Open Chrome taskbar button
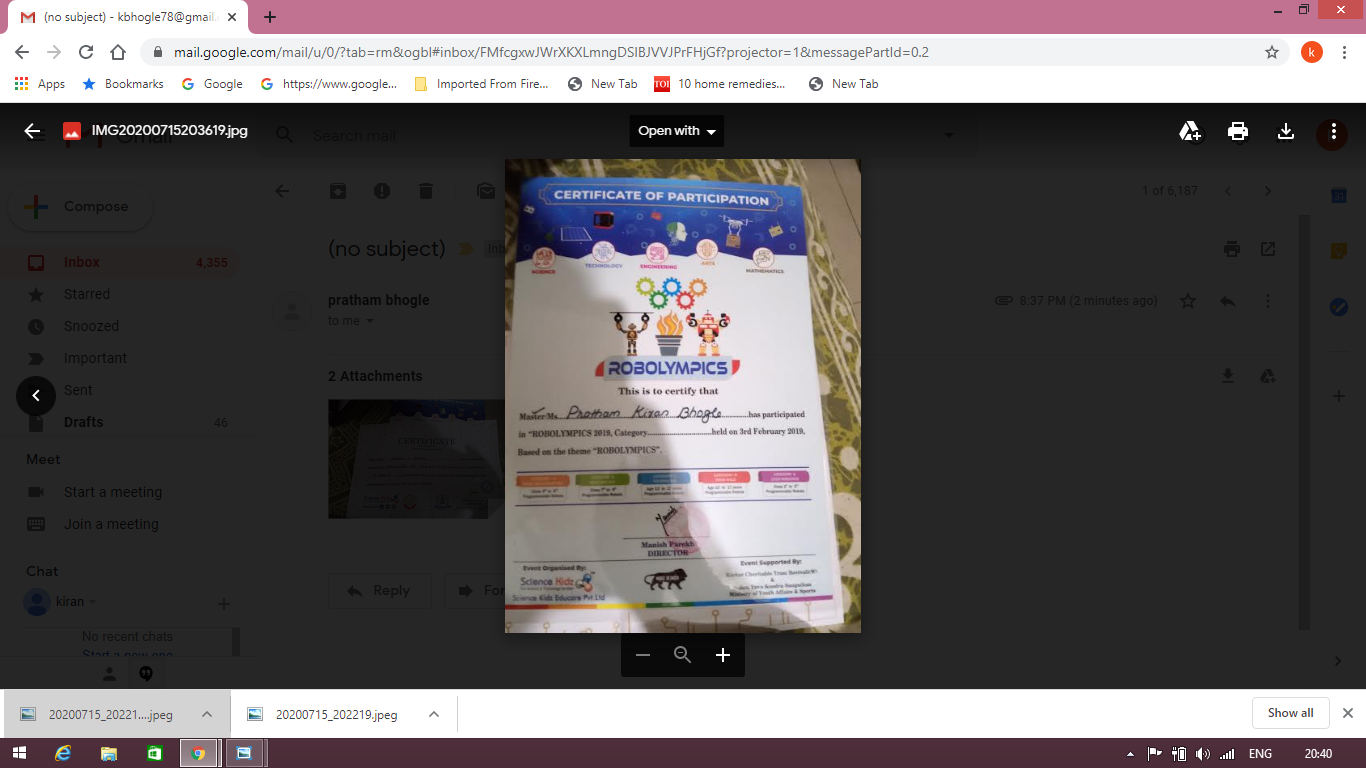 [199, 753]
